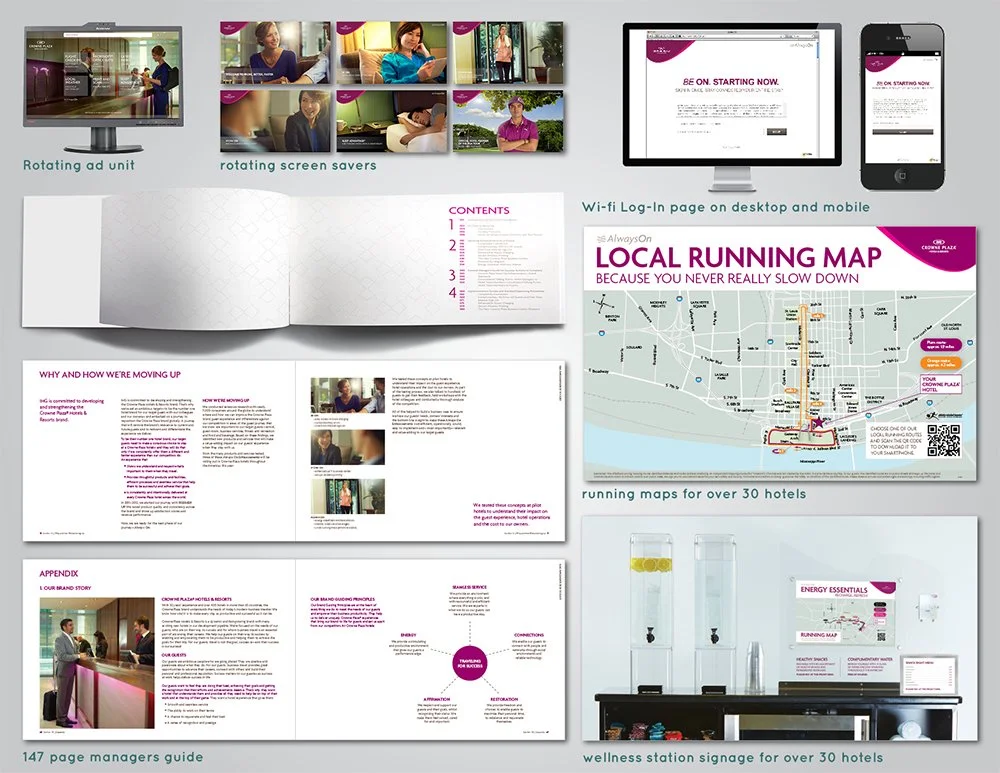Tap the iPhone home button
Screen dimensions: 1000x773
pos(901,175)
